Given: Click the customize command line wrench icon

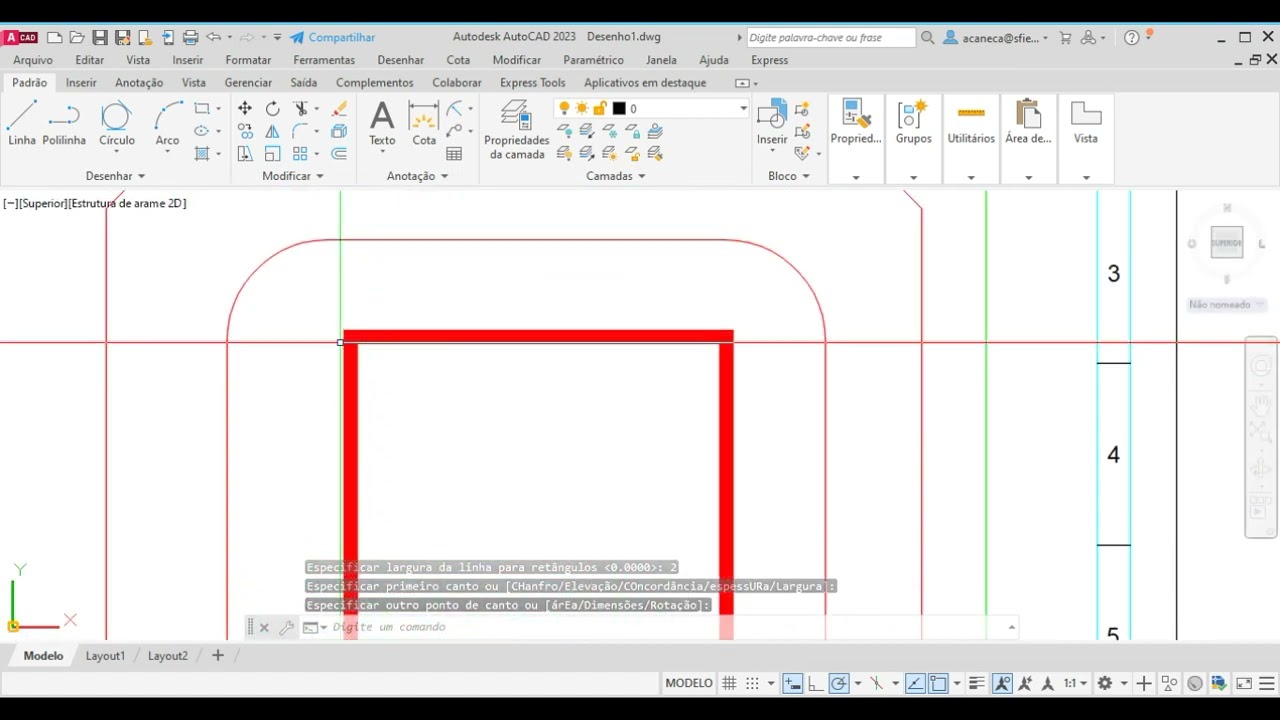Looking at the screenshot, I should click(286, 627).
